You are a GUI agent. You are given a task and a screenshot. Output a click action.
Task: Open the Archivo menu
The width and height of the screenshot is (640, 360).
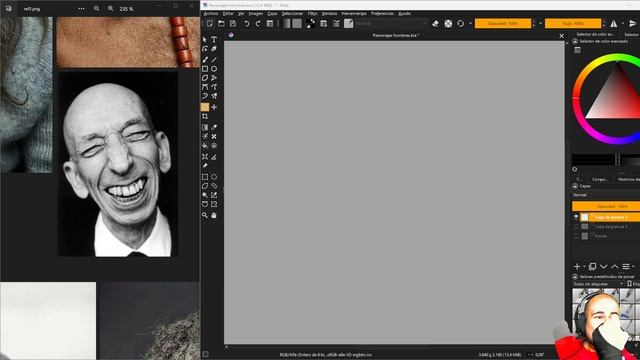211,13
